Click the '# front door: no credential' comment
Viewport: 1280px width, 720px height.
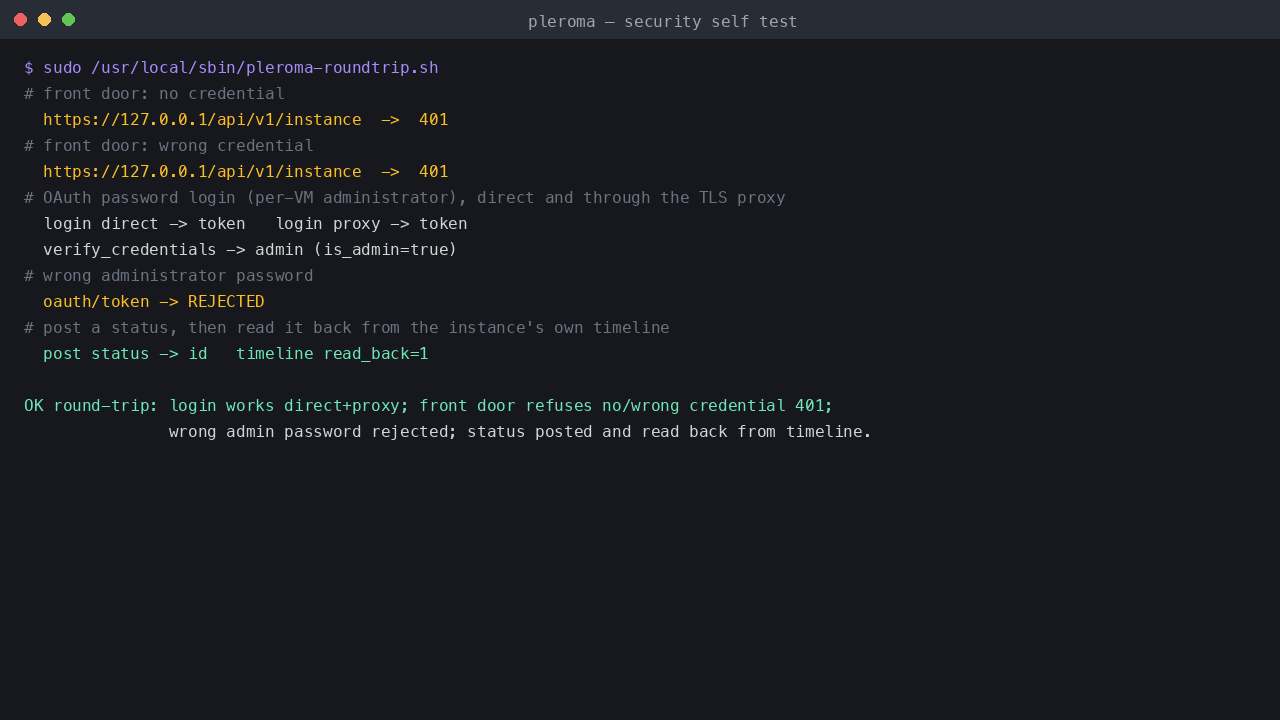[154, 94]
